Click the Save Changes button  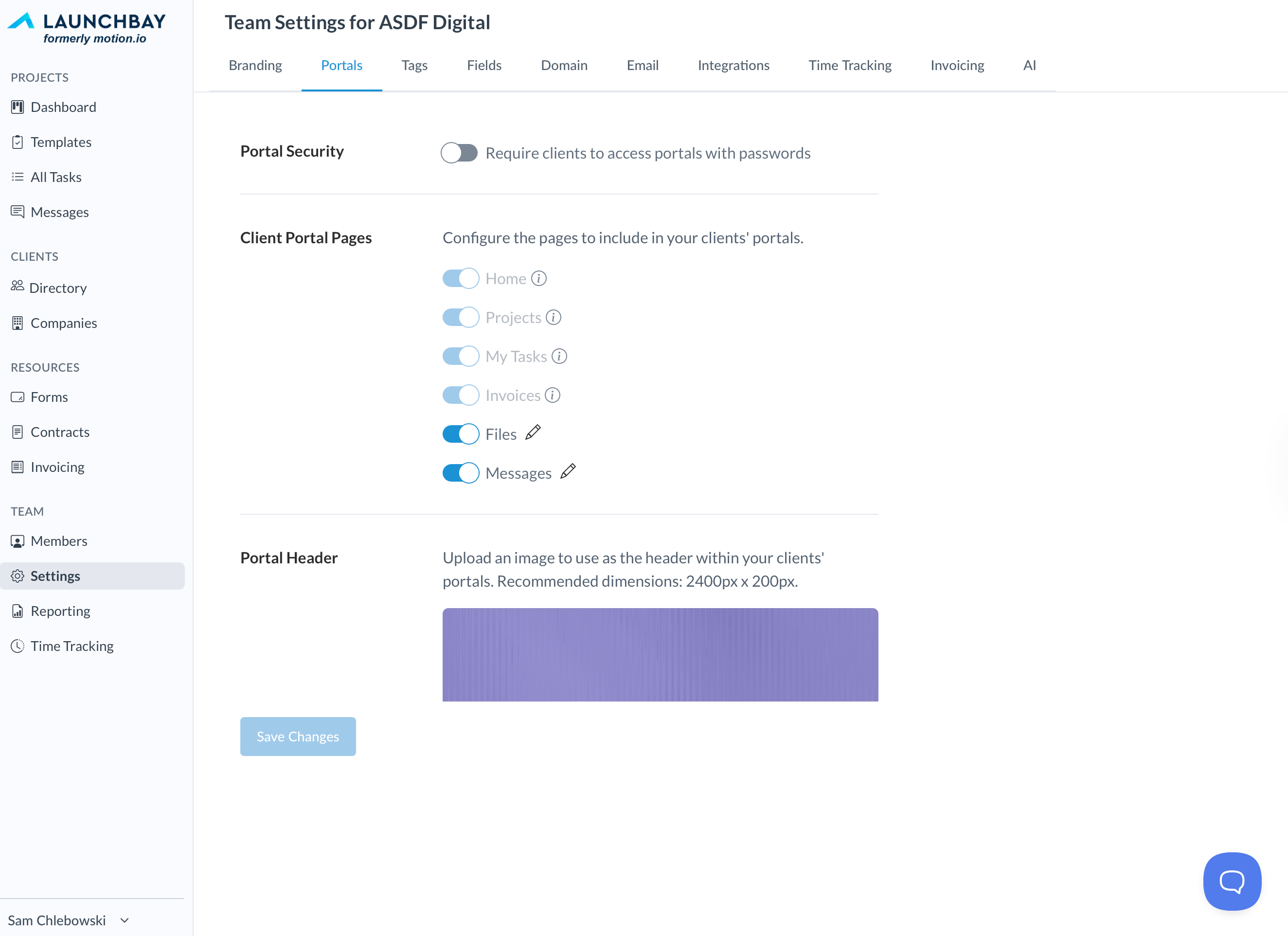[298, 736]
